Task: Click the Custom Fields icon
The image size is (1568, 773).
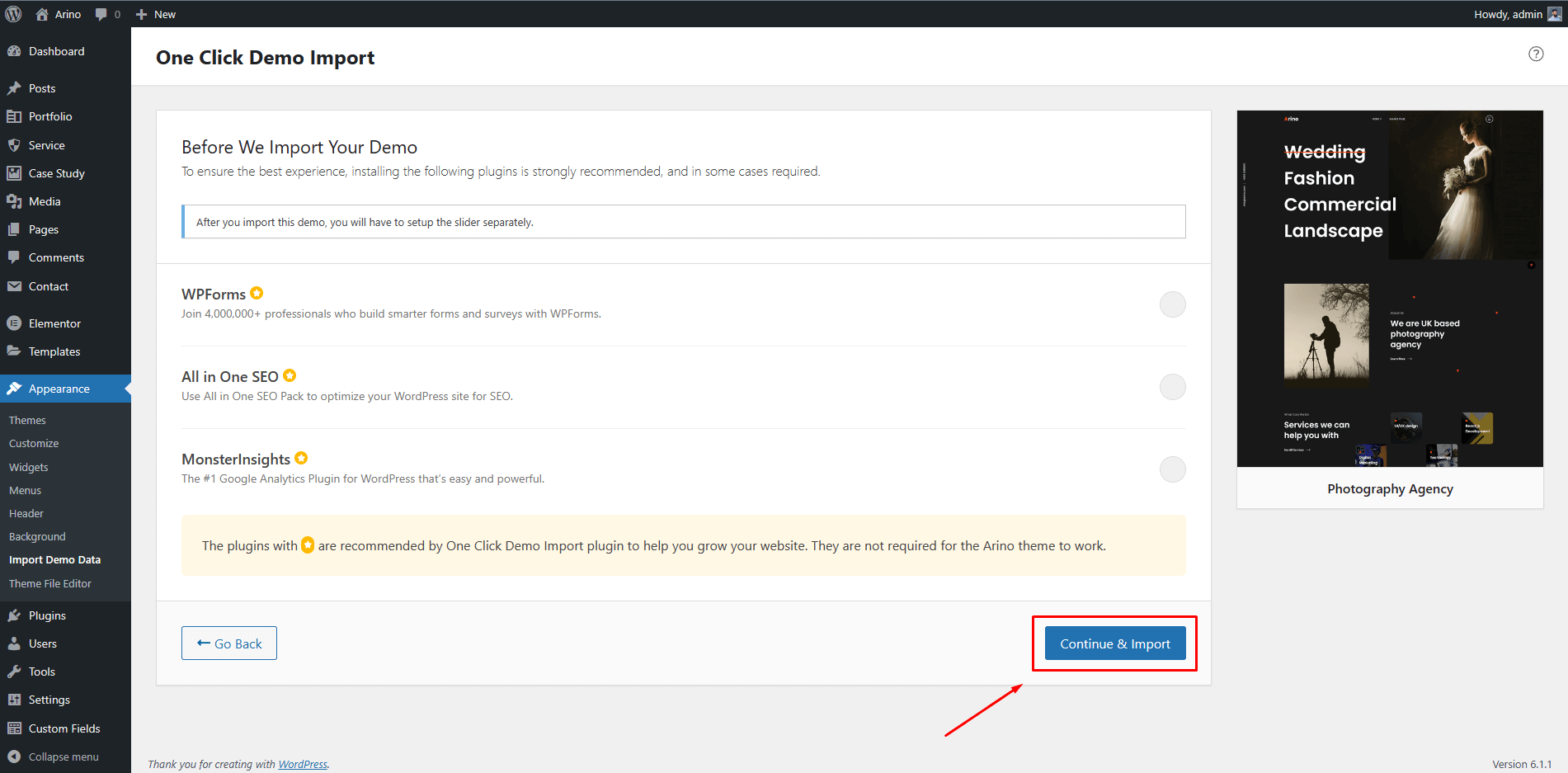Action: 14,728
